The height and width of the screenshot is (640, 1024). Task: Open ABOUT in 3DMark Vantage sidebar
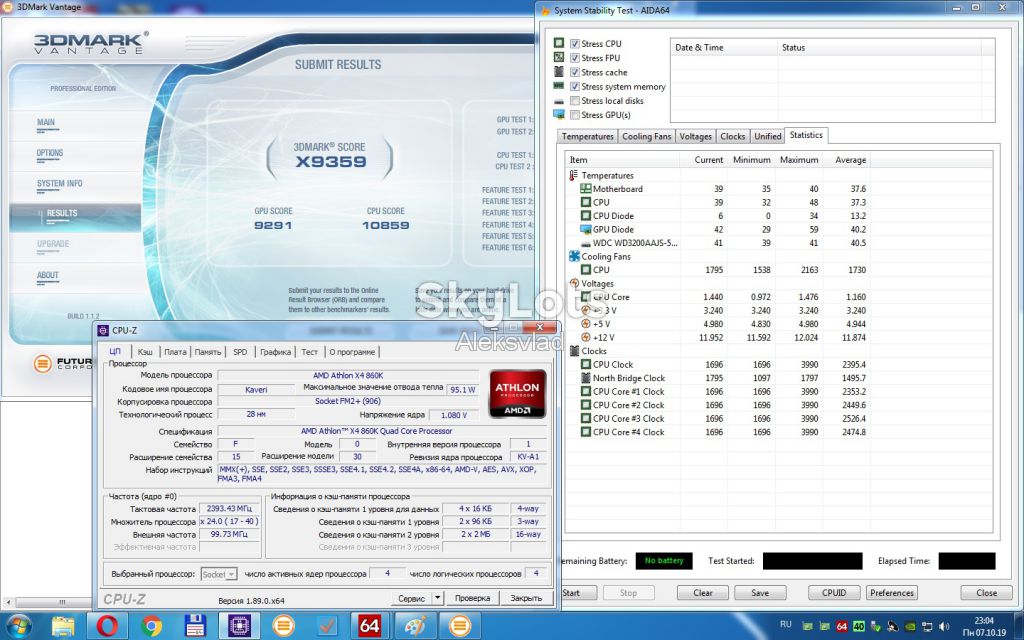48,275
